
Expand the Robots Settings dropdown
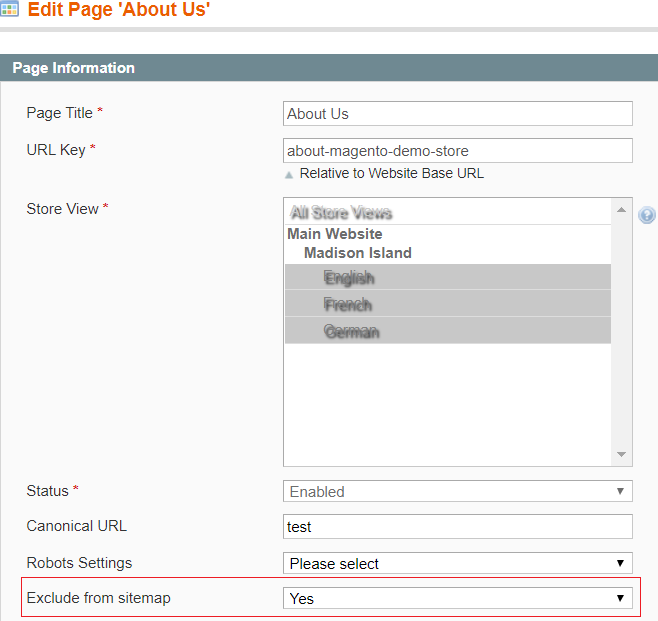click(x=458, y=563)
